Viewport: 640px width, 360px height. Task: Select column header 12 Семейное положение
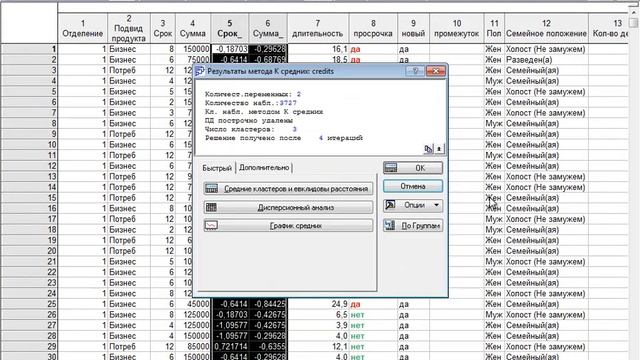[546, 29]
